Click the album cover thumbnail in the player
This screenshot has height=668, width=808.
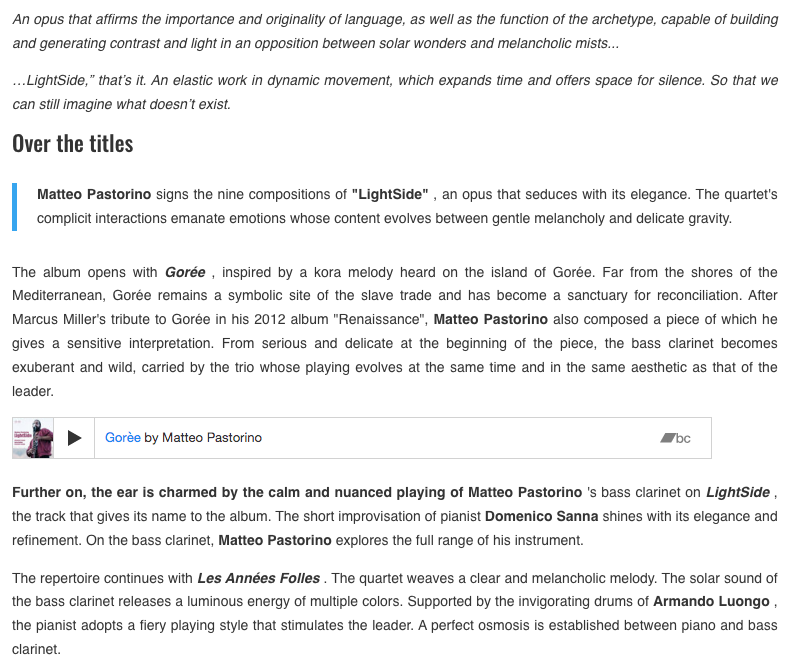[32, 438]
